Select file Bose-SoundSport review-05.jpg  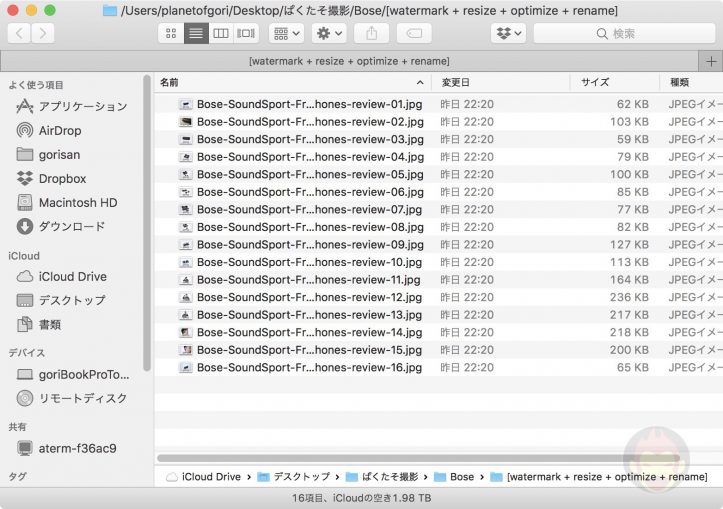coord(439,174)
